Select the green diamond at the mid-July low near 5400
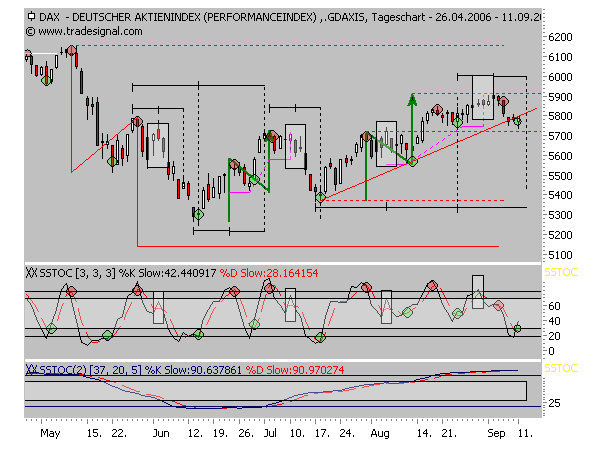 (320, 197)
